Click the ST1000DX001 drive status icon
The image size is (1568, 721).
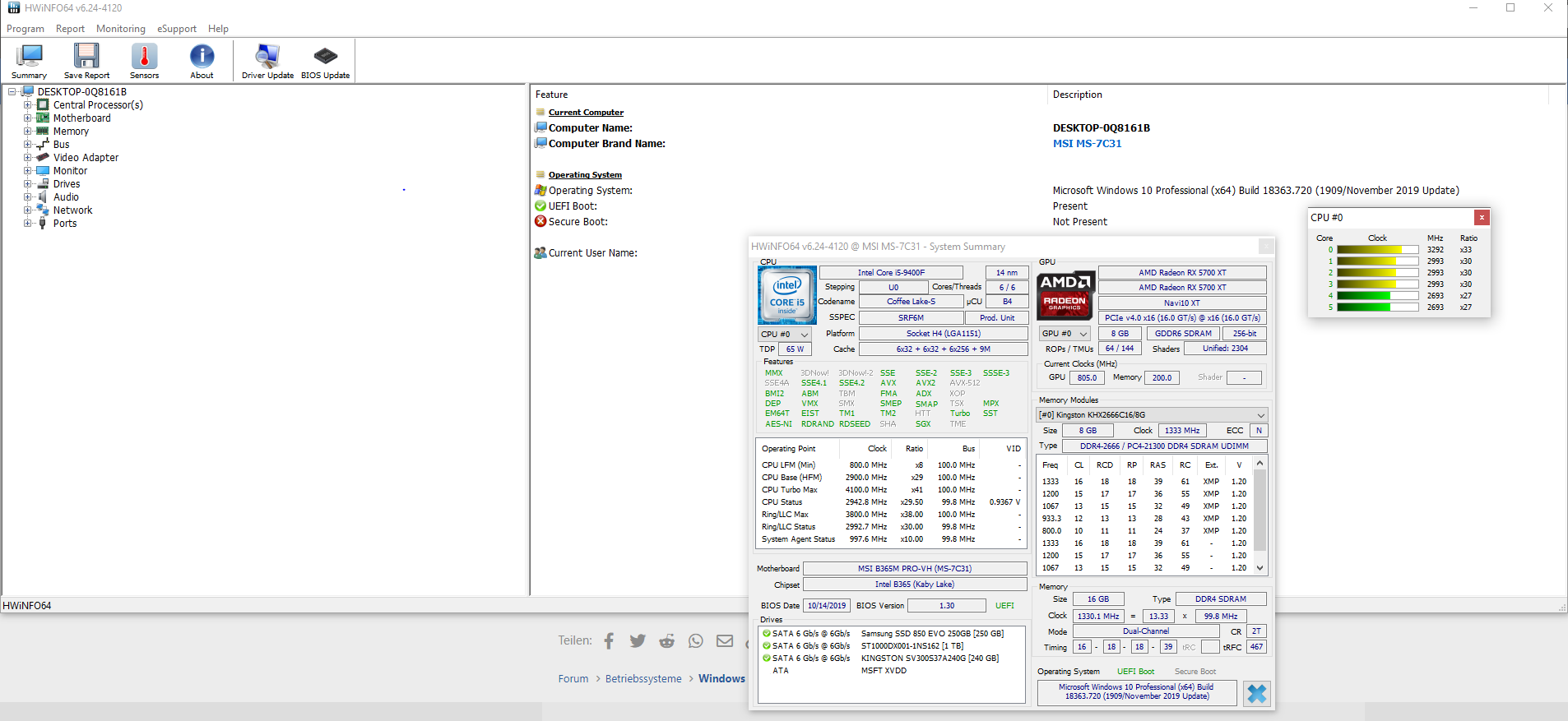[x=767, y=646]
